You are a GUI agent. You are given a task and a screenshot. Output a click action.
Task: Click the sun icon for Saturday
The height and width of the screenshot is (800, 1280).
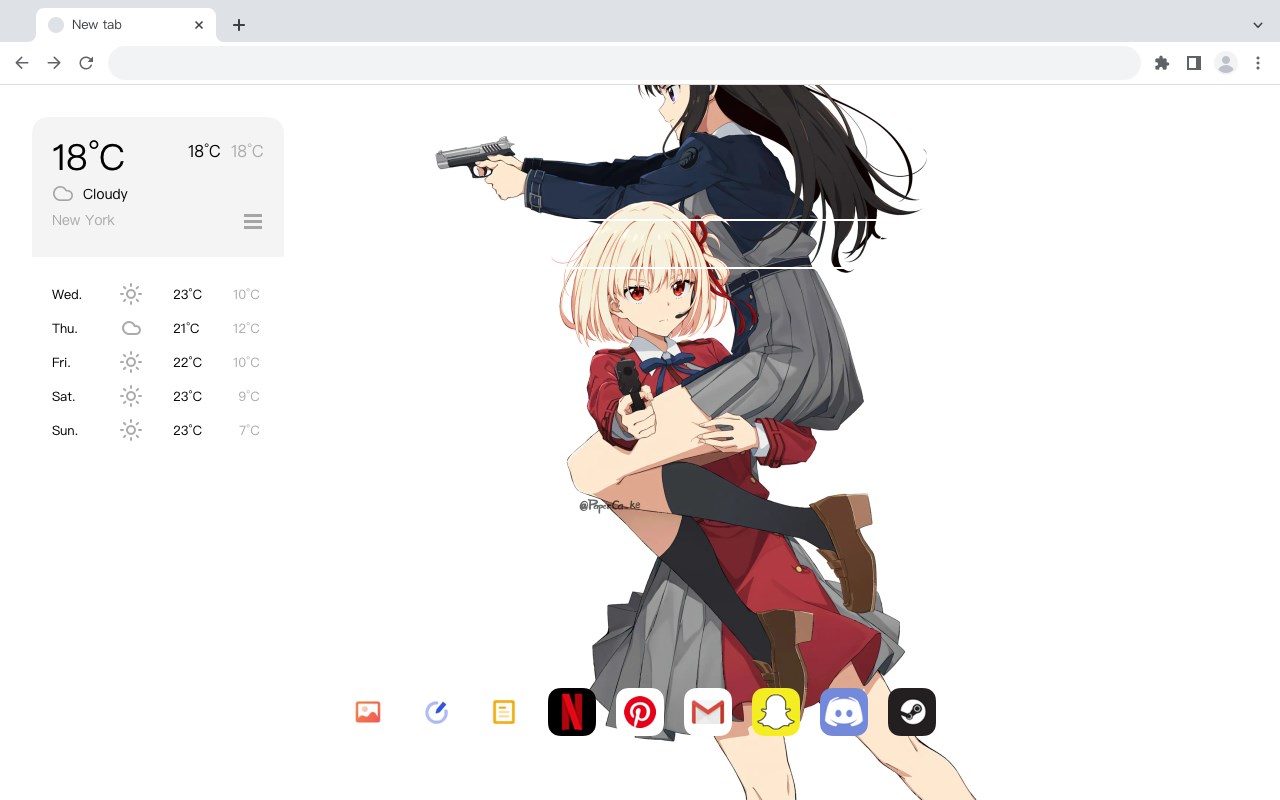pos(131,396)
